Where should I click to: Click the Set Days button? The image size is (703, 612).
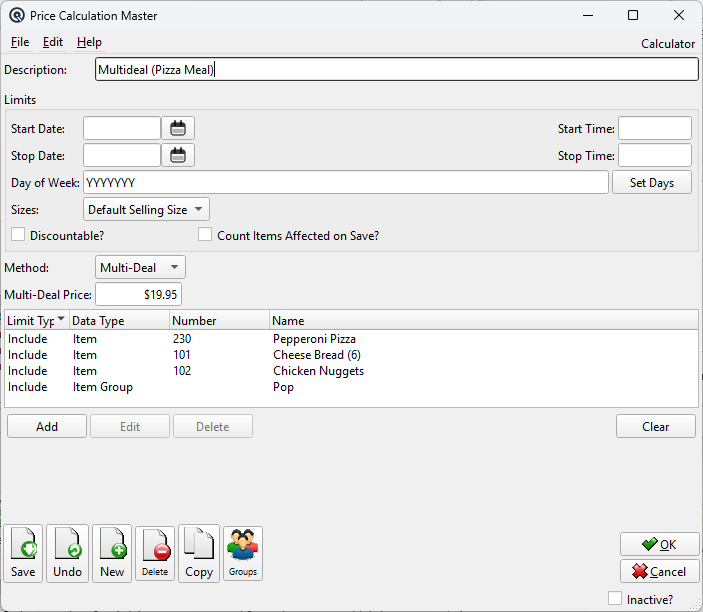click(651, 182)
